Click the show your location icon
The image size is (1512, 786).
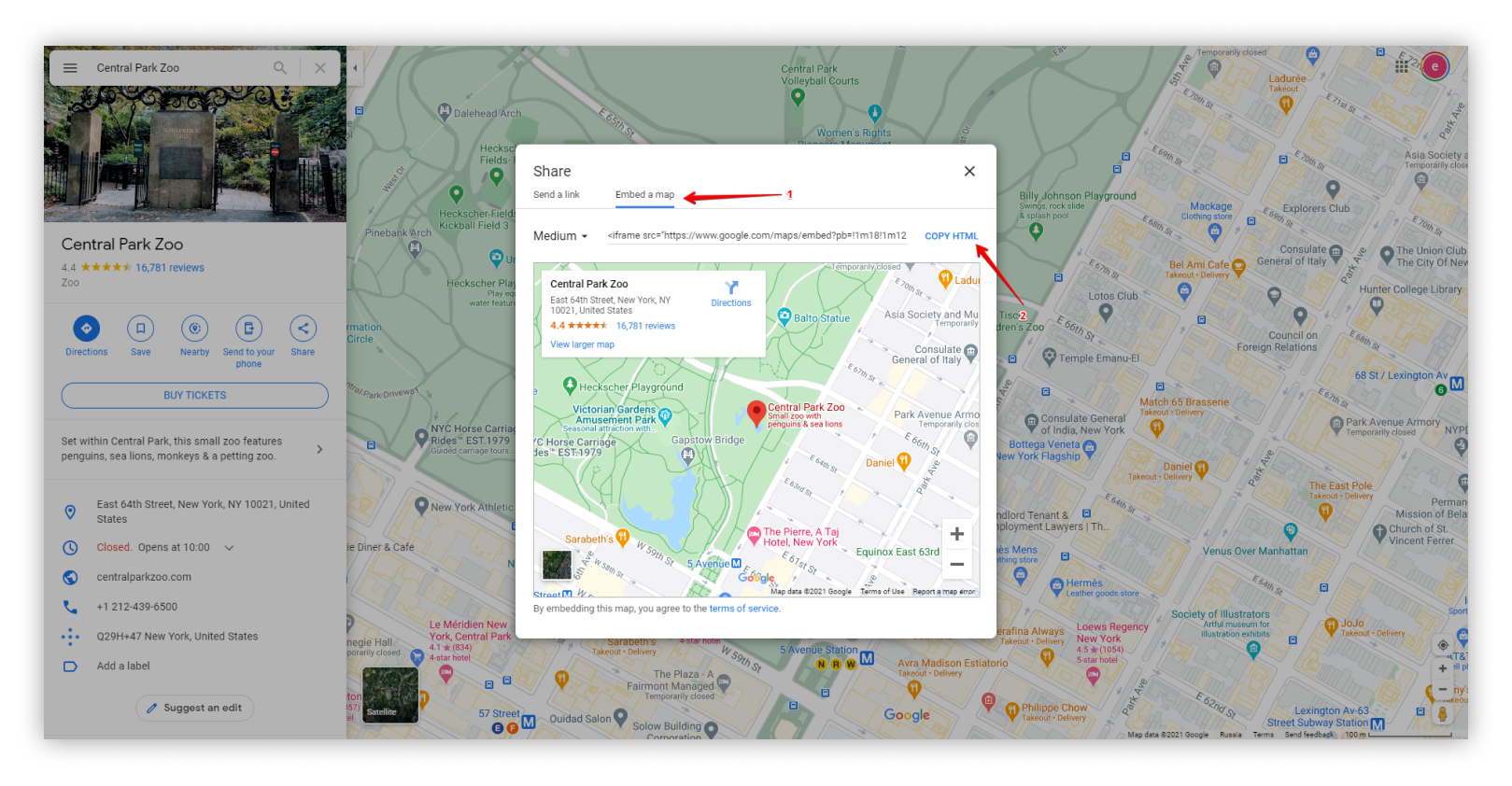click(x=1443, y=645)
